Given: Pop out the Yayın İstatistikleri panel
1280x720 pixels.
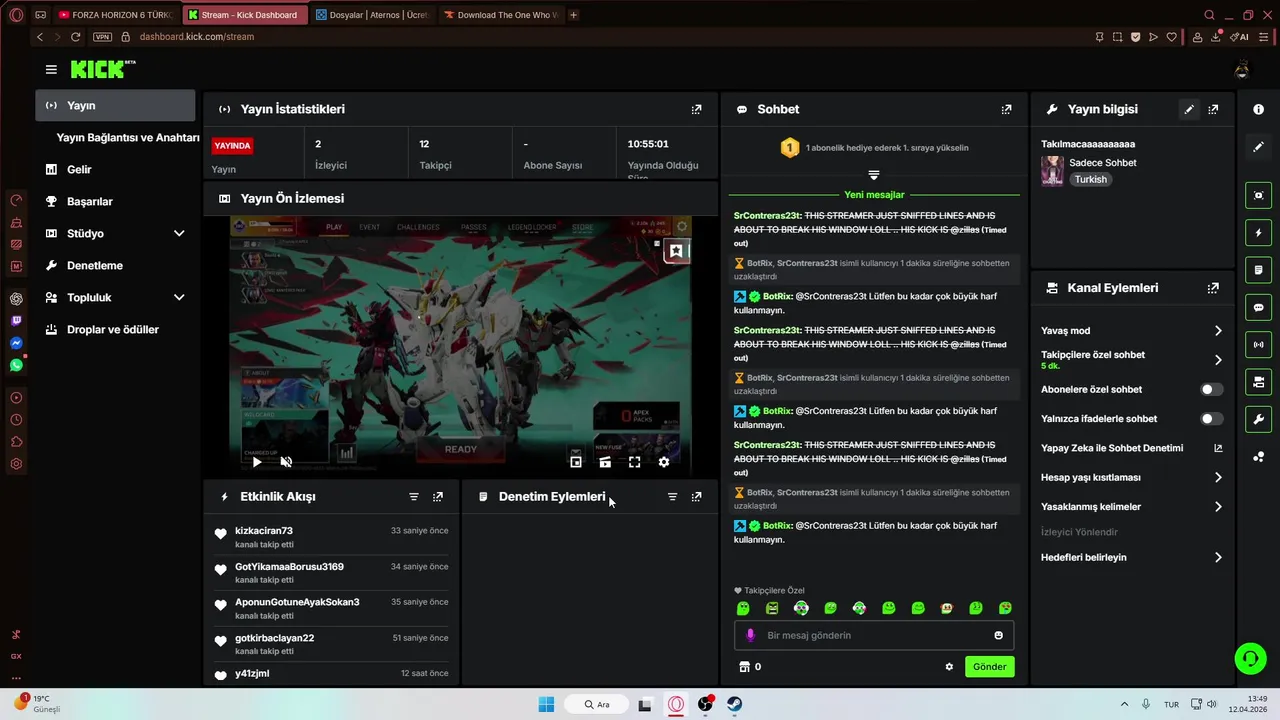Looking at the screenshot, I should point(697,109).
